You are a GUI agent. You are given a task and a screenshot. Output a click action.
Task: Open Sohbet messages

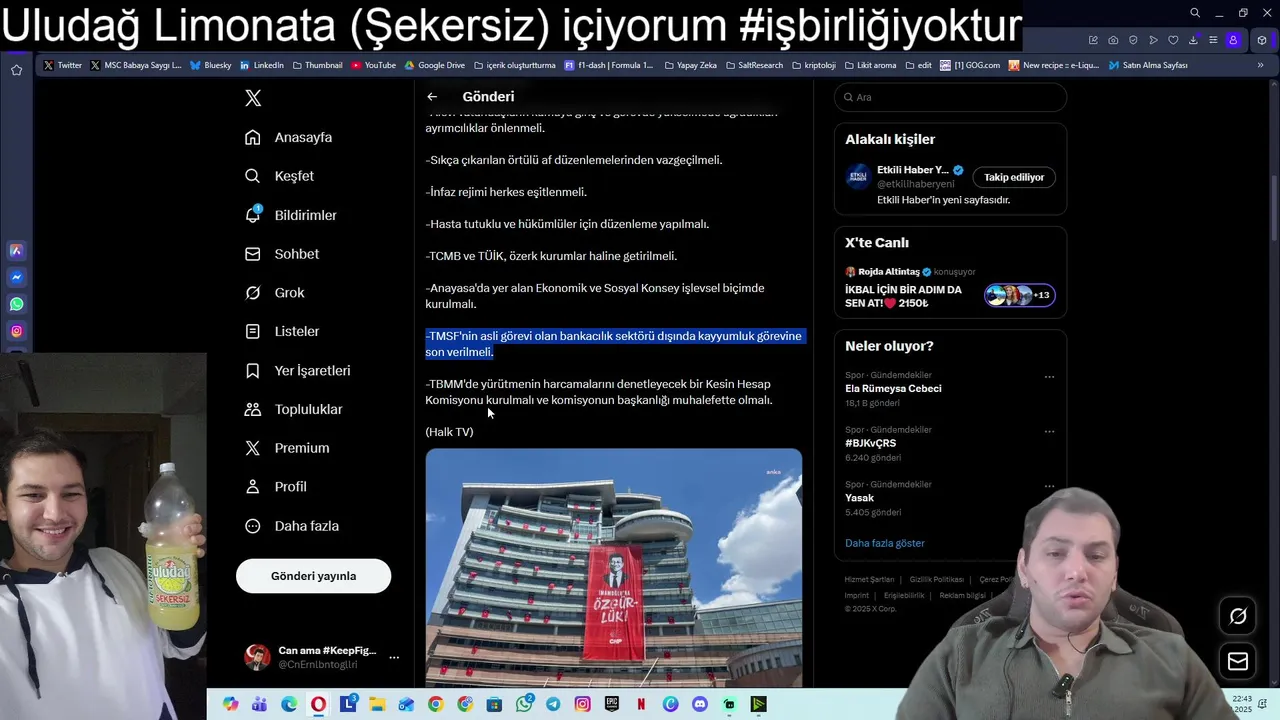click(282, 254)
